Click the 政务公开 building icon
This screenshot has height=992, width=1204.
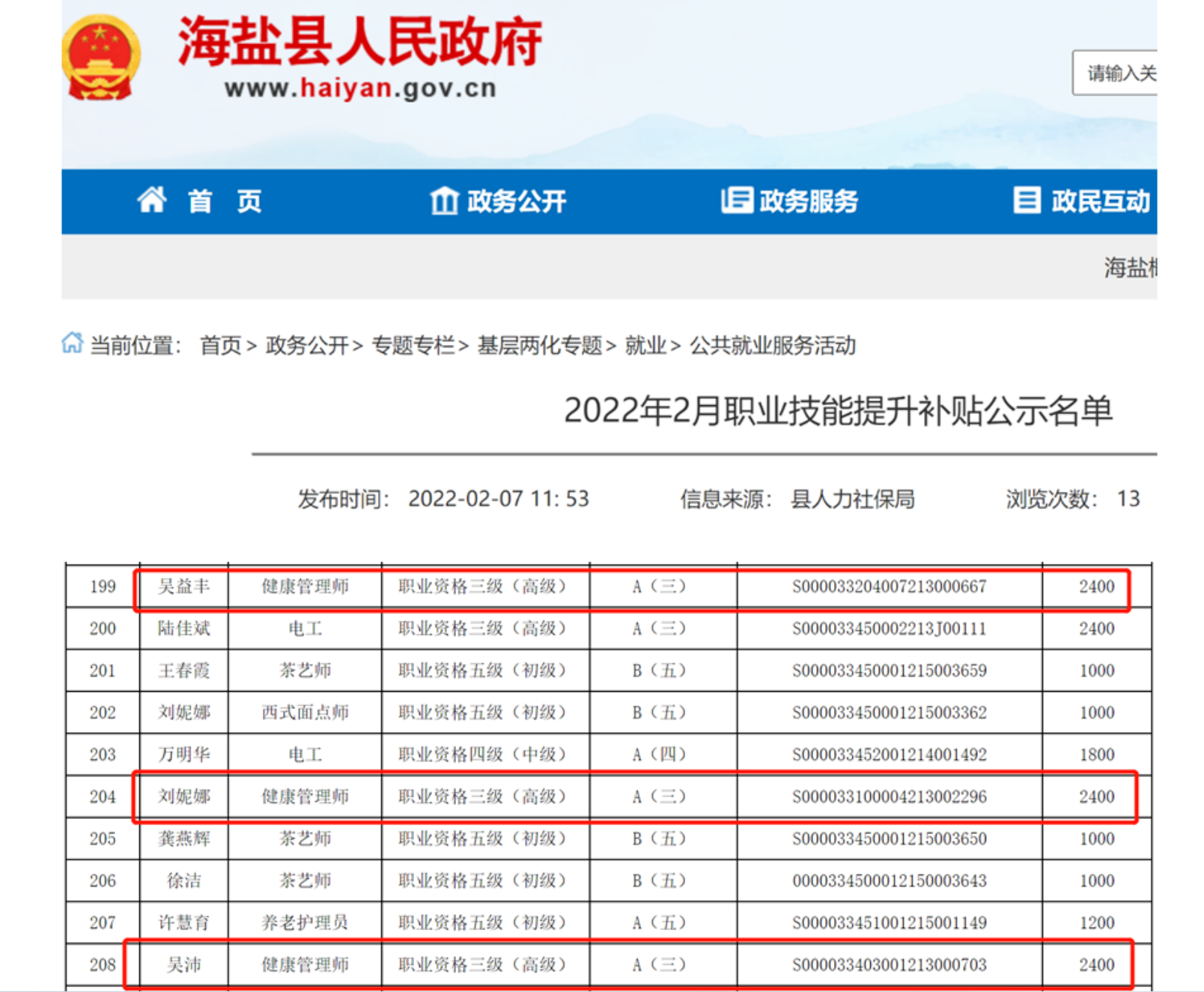(443, 201)
